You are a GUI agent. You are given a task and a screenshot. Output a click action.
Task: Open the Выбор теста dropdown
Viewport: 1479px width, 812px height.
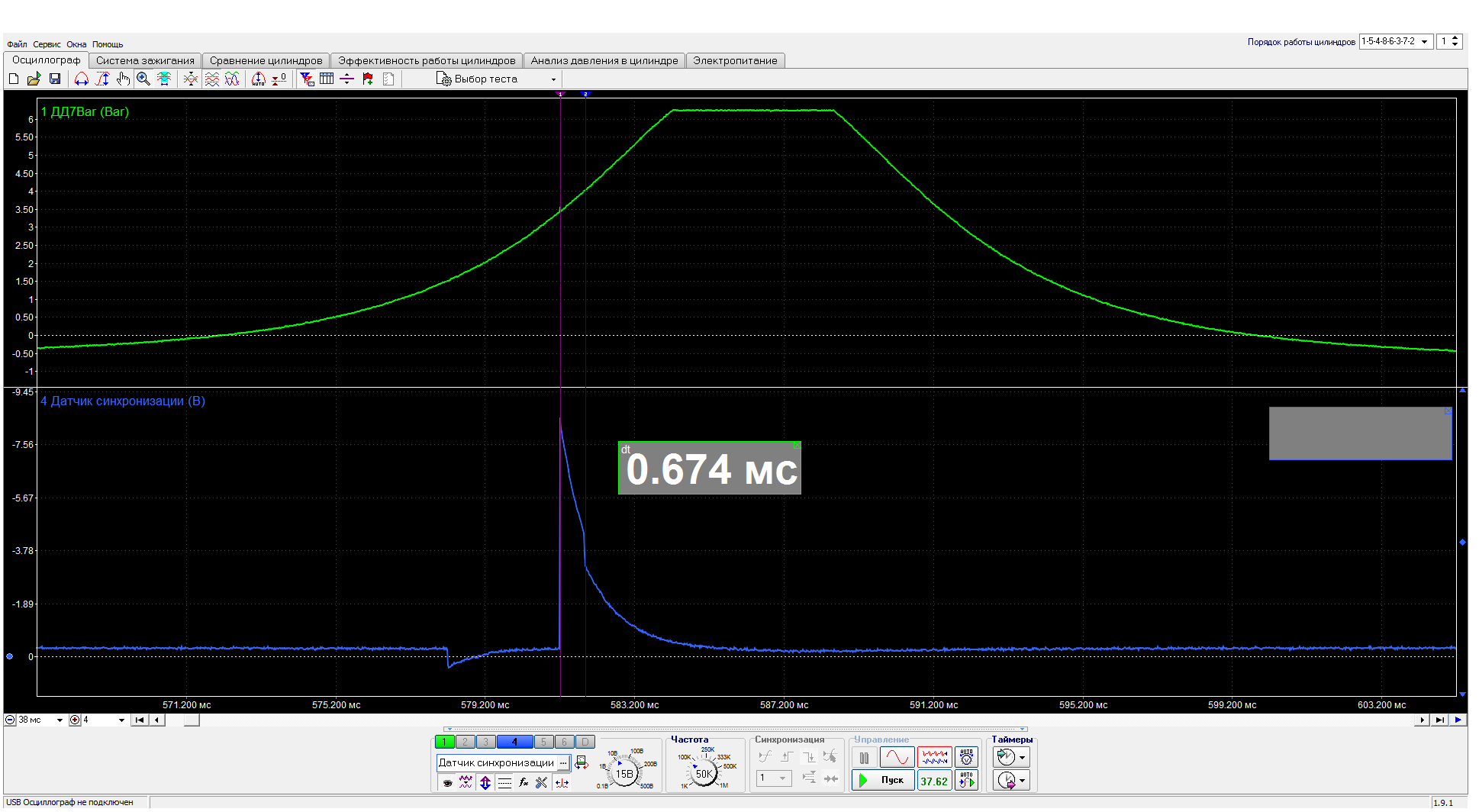(x=496, y=79)
